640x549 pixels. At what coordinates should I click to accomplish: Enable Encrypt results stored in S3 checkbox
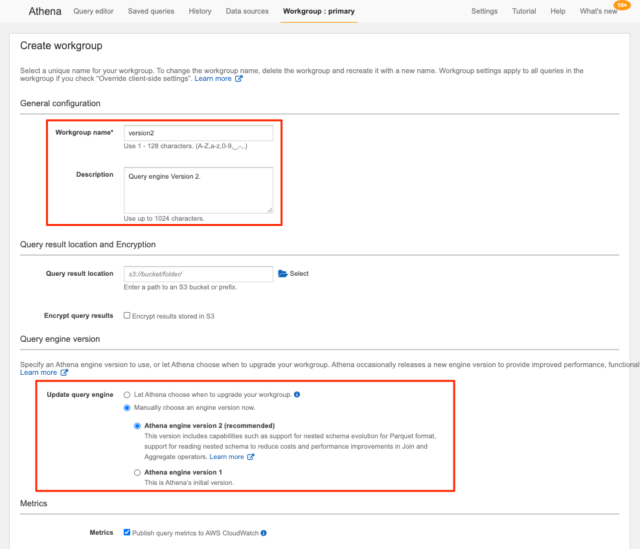coord(127,316)
